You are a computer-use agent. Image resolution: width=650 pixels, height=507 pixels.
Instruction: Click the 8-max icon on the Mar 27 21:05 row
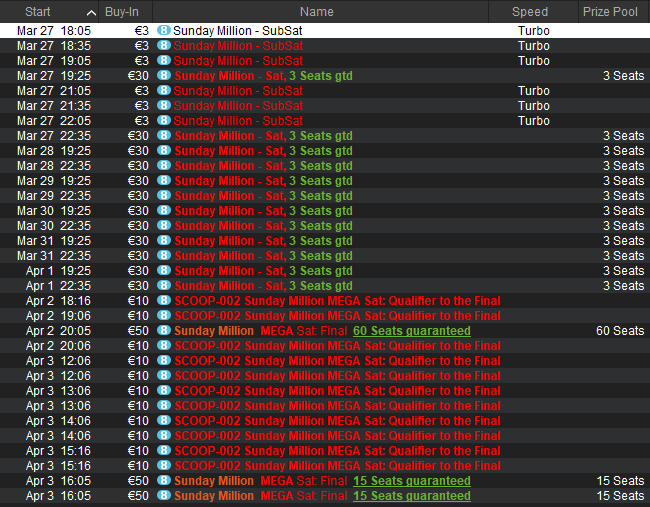164,90
